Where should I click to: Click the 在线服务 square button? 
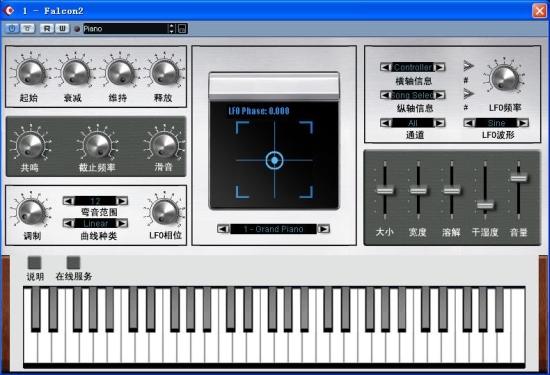coord(73,263)
